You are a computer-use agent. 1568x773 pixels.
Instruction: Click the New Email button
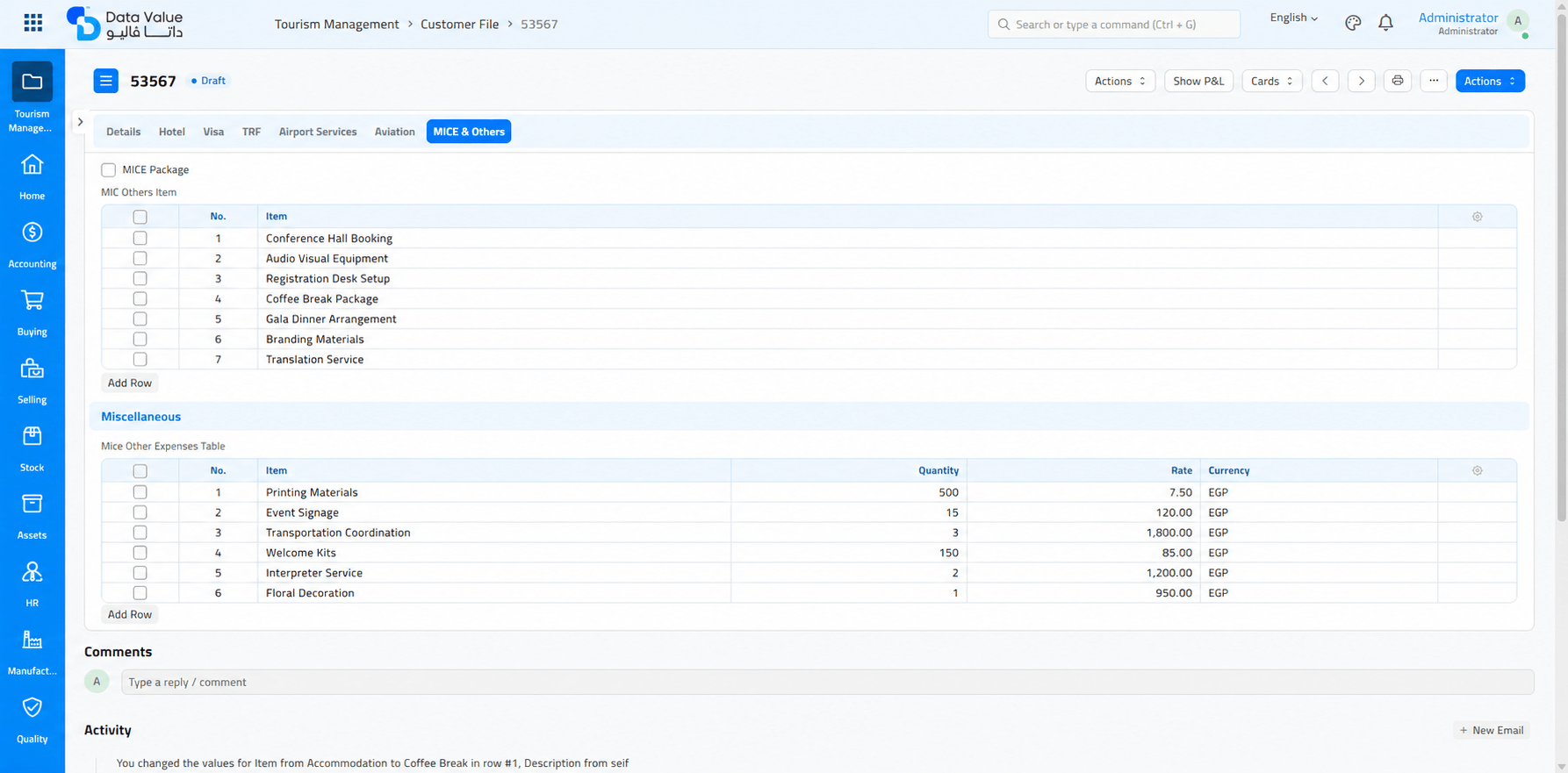click(1491, 730)
